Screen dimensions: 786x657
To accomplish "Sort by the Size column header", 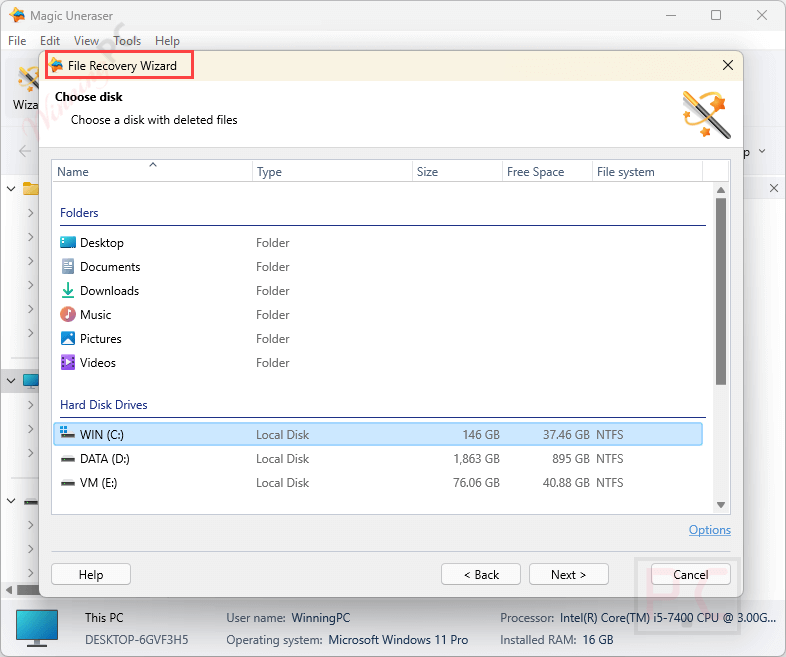I will pyautogui.click(x=457, y=171).
